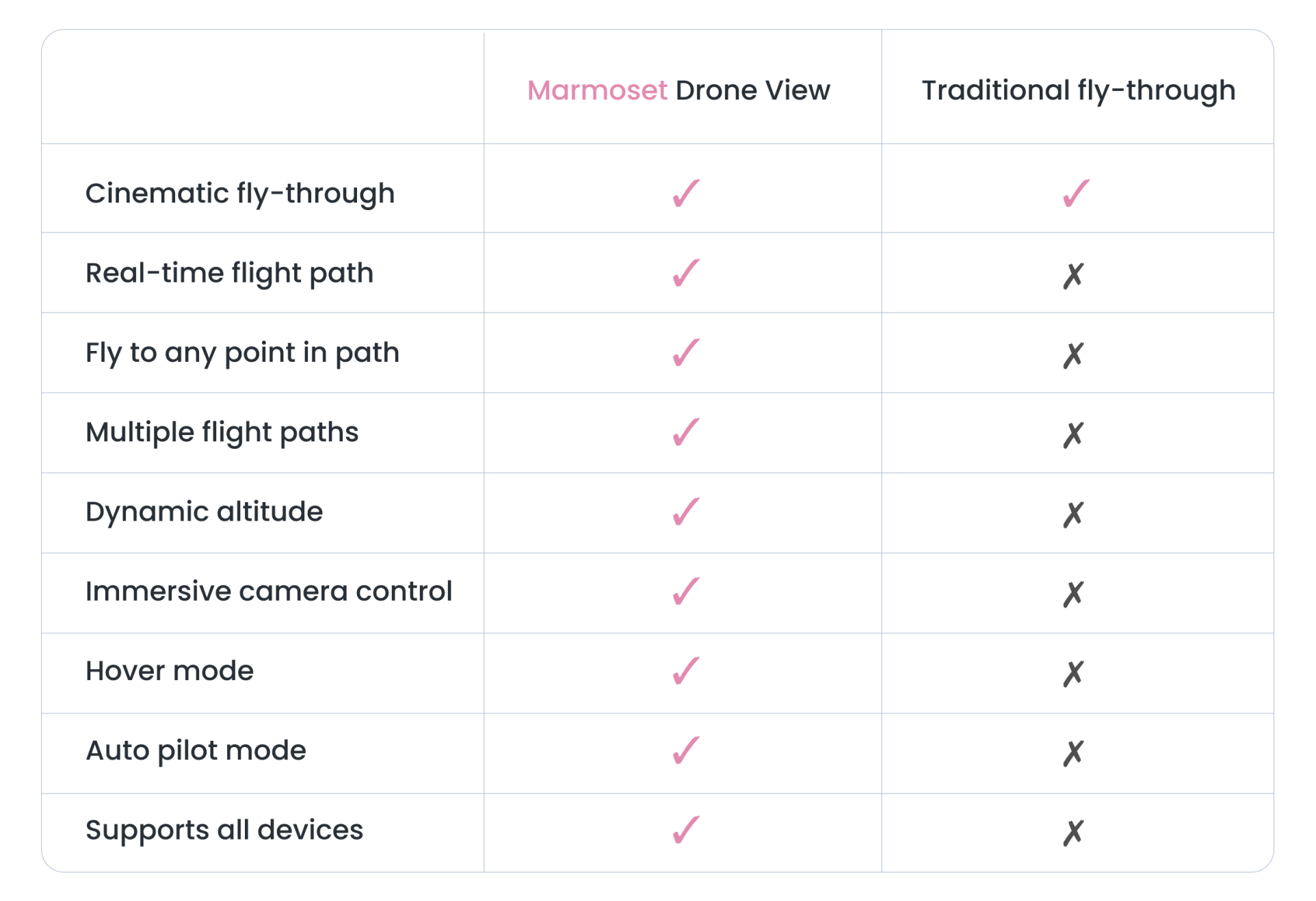This screenshot has height=901, width=1316.
Task: Click the Dynamic altitude feature label
Action: 204,512
